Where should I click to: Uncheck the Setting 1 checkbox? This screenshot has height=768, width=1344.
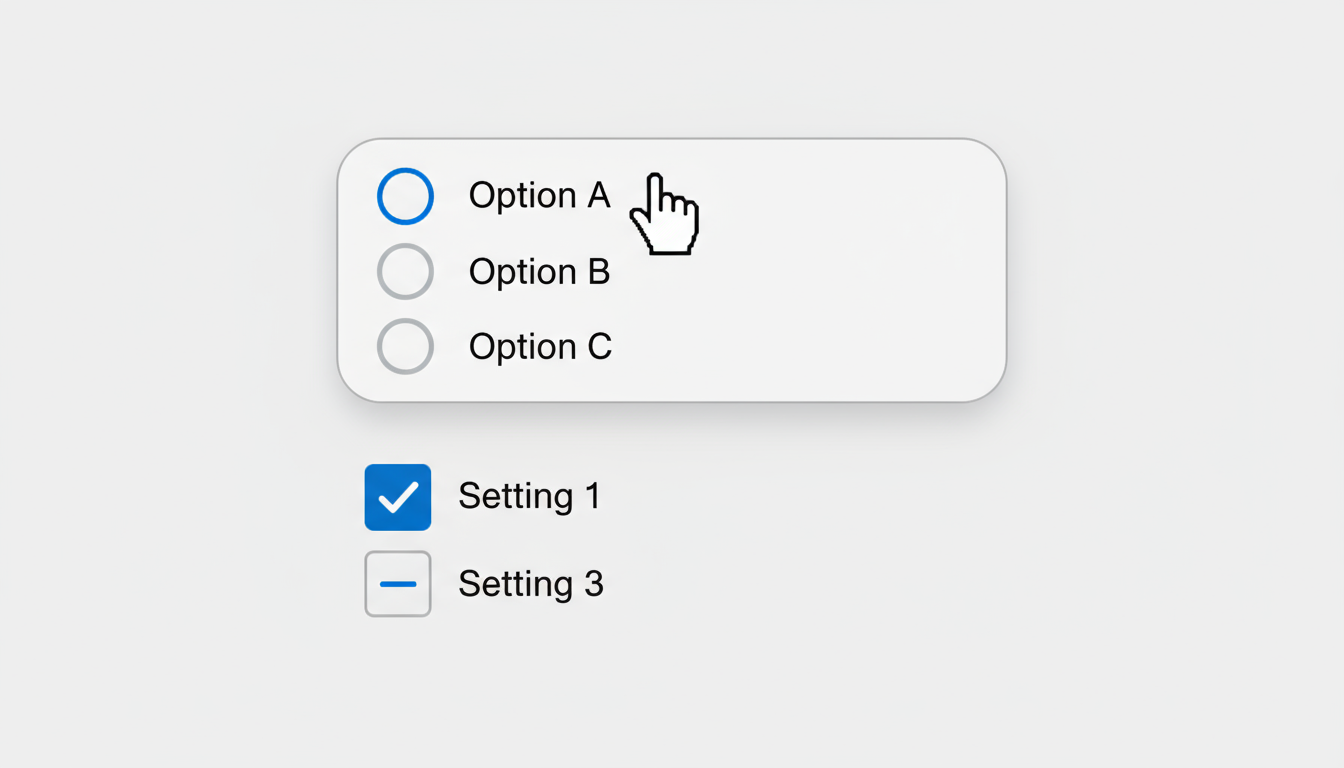click(398, 497)
